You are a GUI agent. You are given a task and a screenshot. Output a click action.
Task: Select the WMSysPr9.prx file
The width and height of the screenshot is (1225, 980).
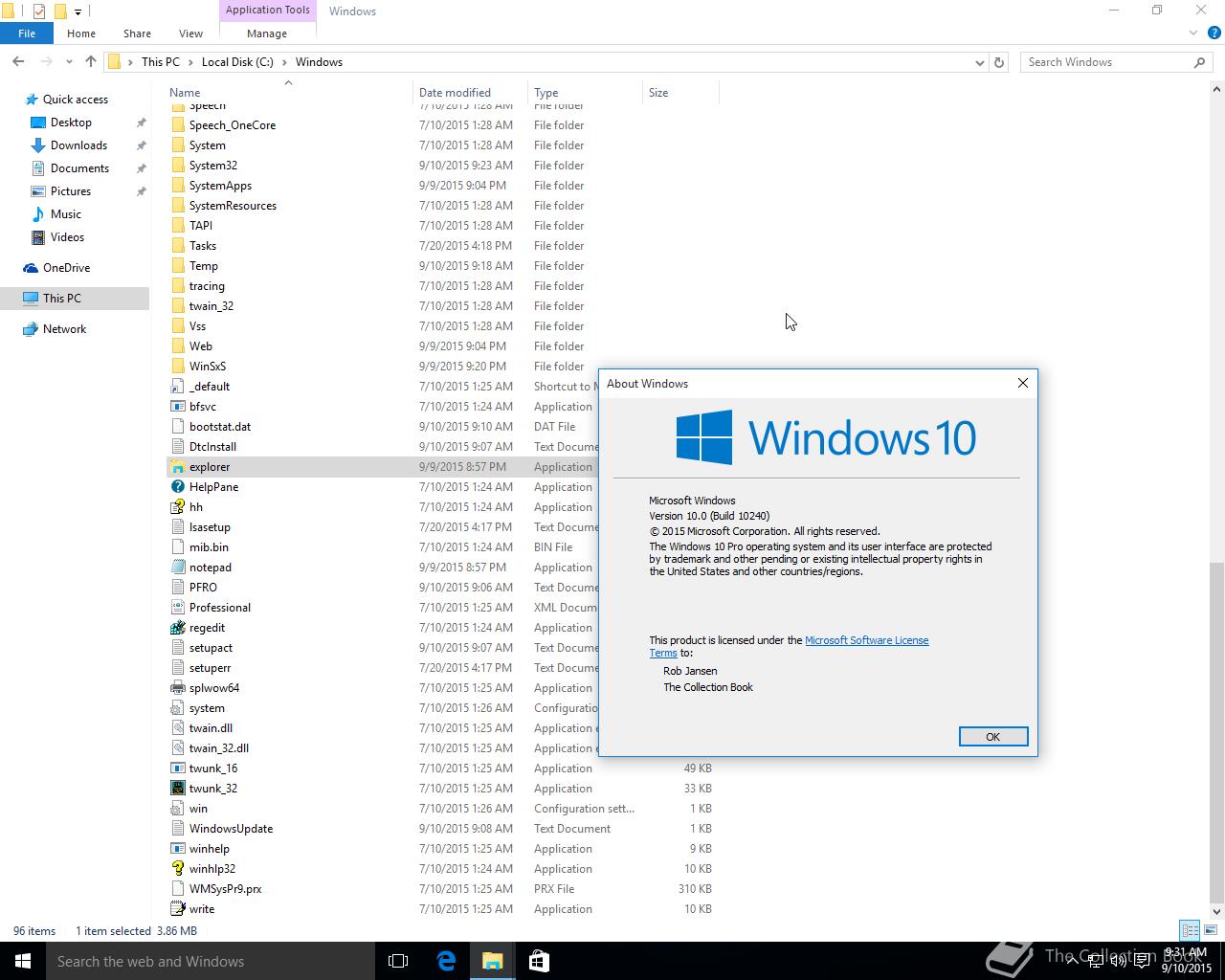point(225,889)
